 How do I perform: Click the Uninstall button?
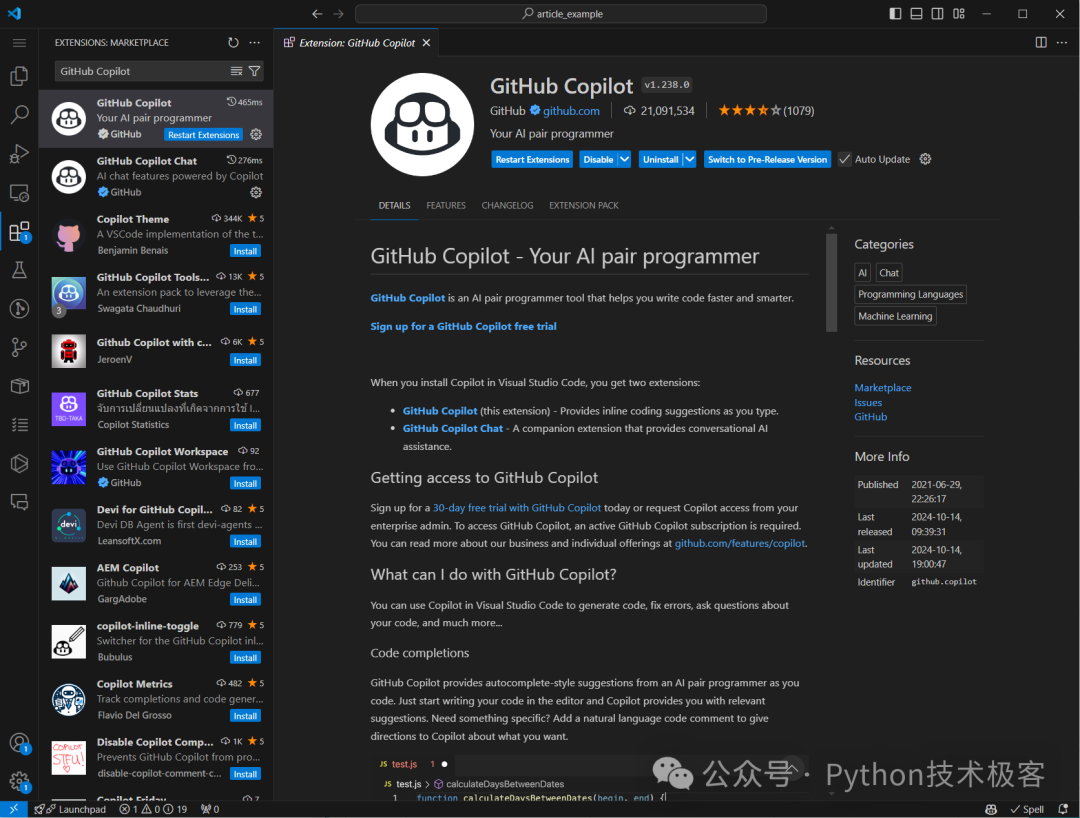click(661, 159)
